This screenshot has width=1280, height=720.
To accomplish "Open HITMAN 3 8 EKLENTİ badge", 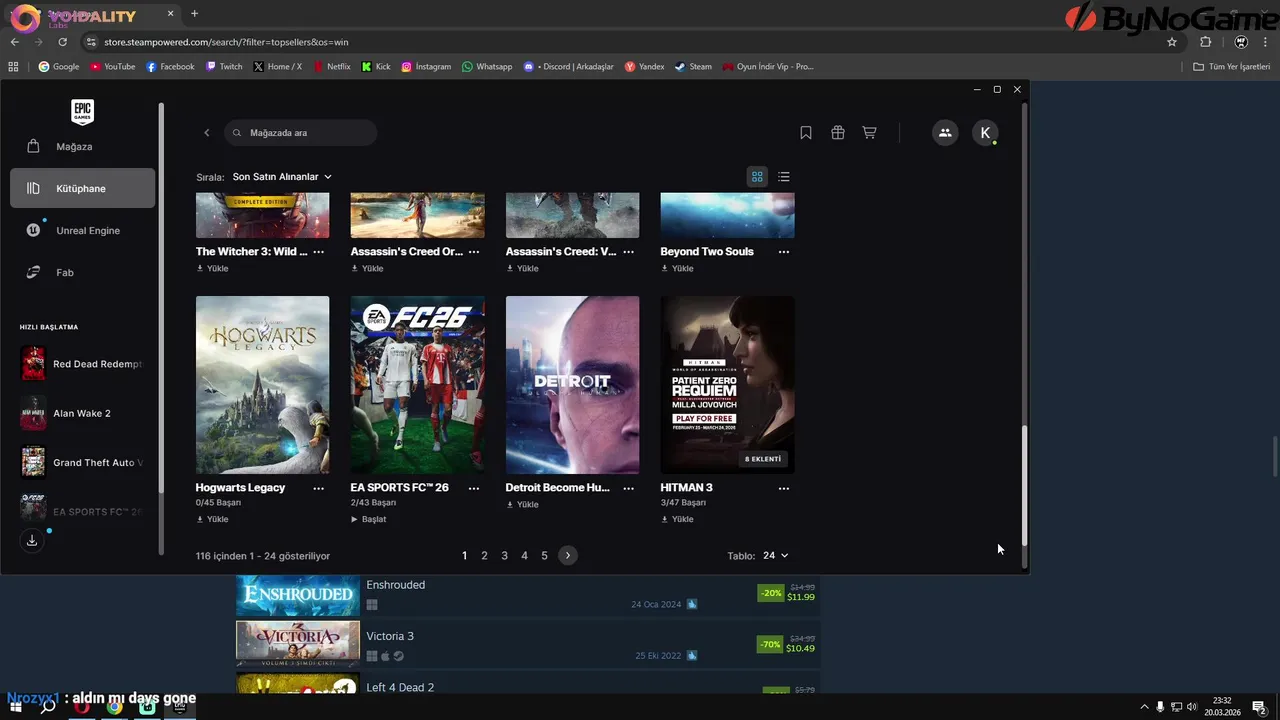I will 764,459.
